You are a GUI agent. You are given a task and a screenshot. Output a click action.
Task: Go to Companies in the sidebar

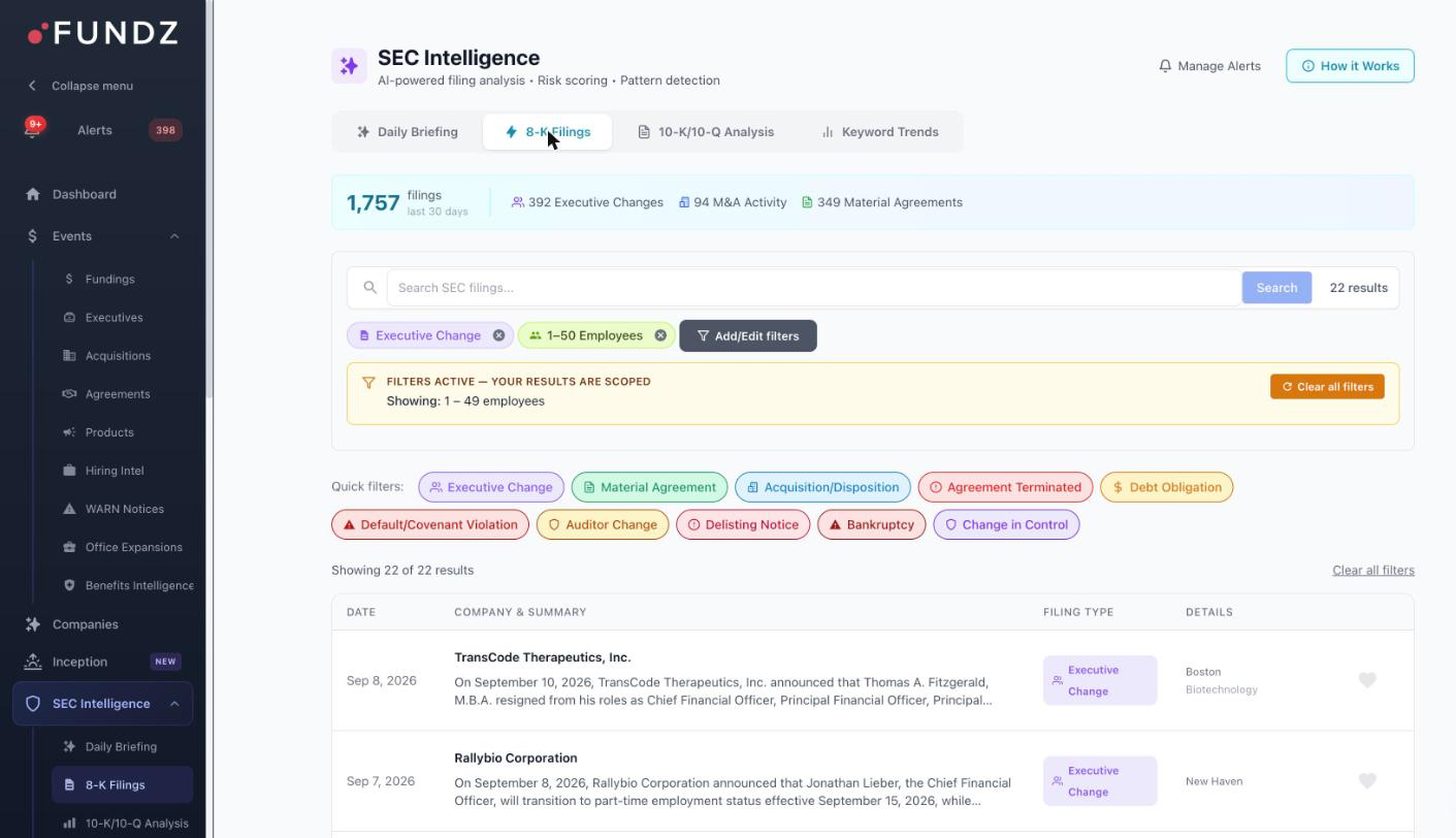(x=85, y=625)
